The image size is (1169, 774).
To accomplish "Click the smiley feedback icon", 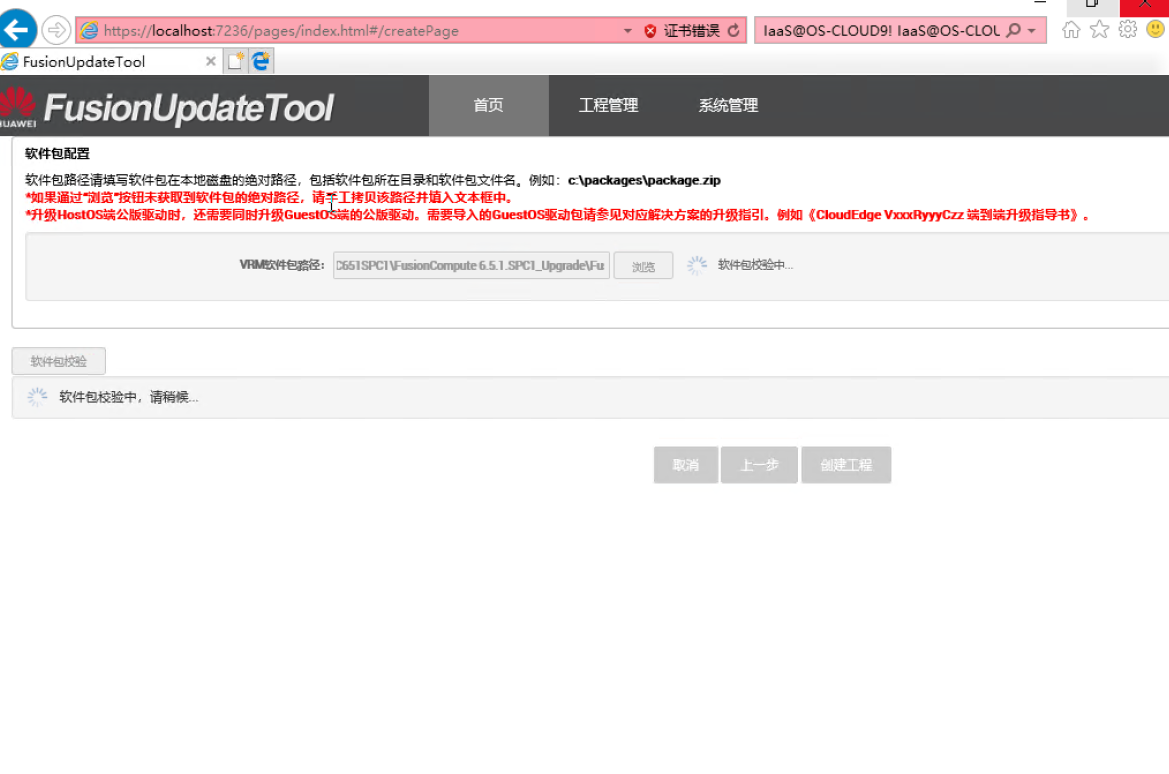I will pyautogui.click(x=1156, y=30).
